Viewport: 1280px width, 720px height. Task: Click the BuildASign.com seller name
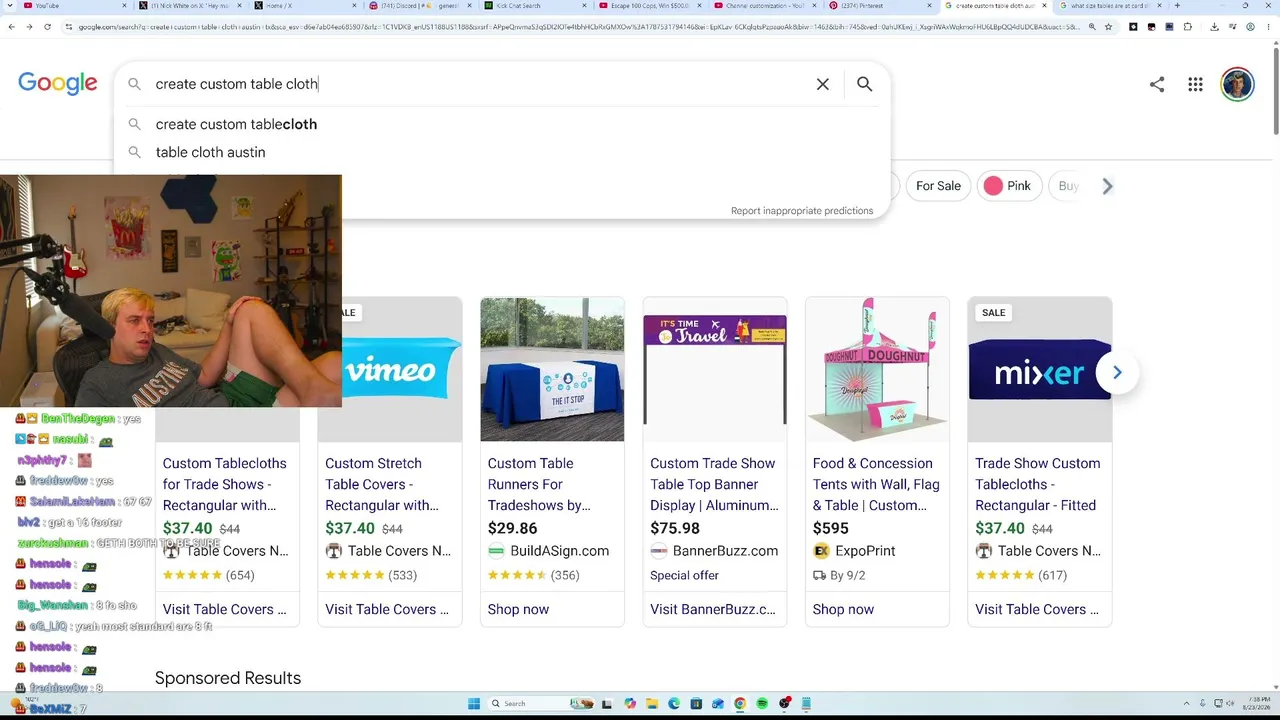[559, 551]
